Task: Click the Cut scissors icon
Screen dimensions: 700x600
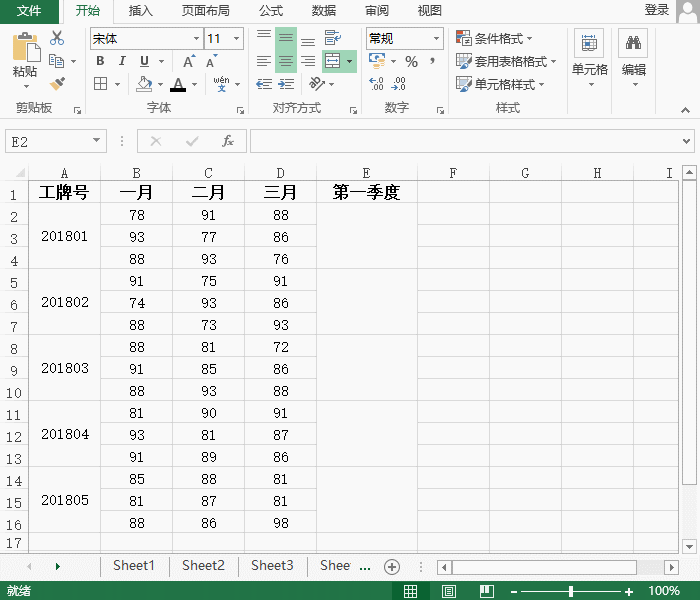Action: [x=57, y=38]
